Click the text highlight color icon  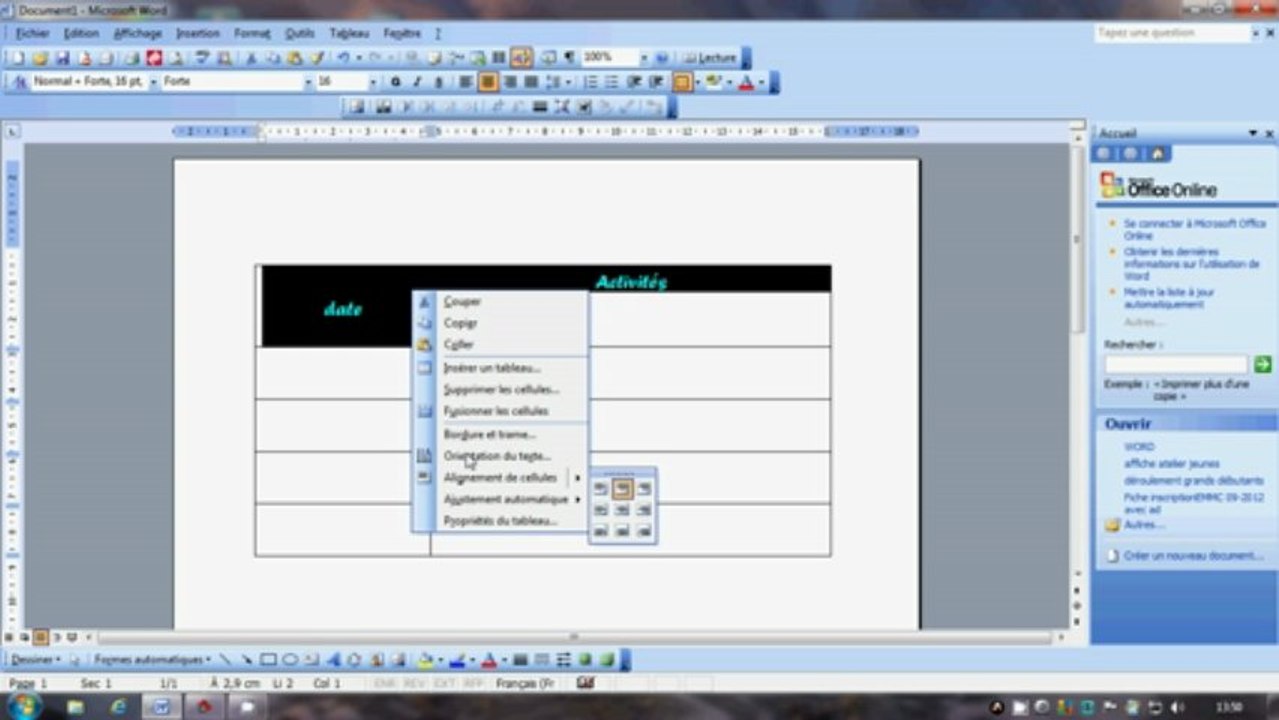tap(713, 82)
